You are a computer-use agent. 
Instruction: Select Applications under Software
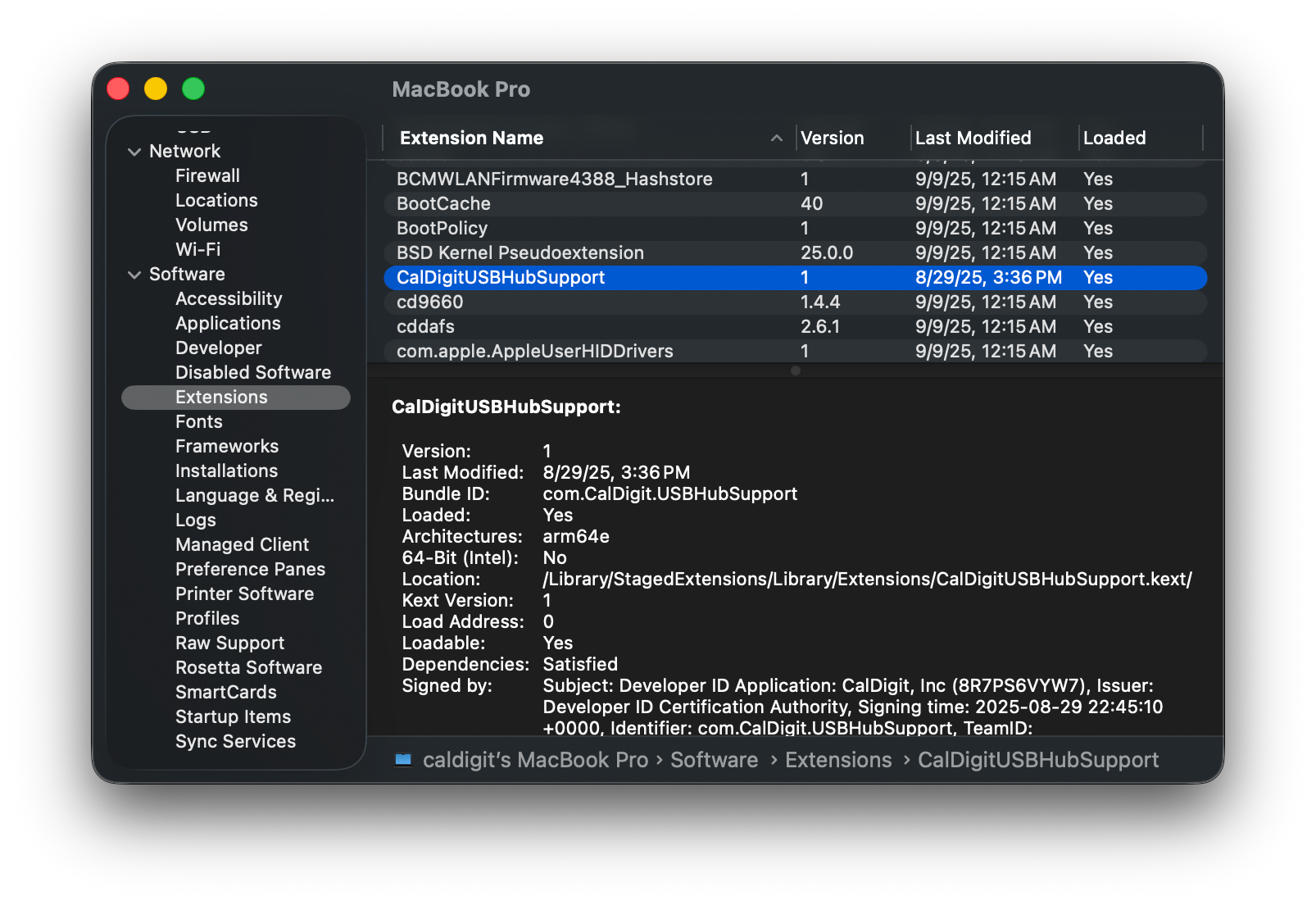pos(228,323)
